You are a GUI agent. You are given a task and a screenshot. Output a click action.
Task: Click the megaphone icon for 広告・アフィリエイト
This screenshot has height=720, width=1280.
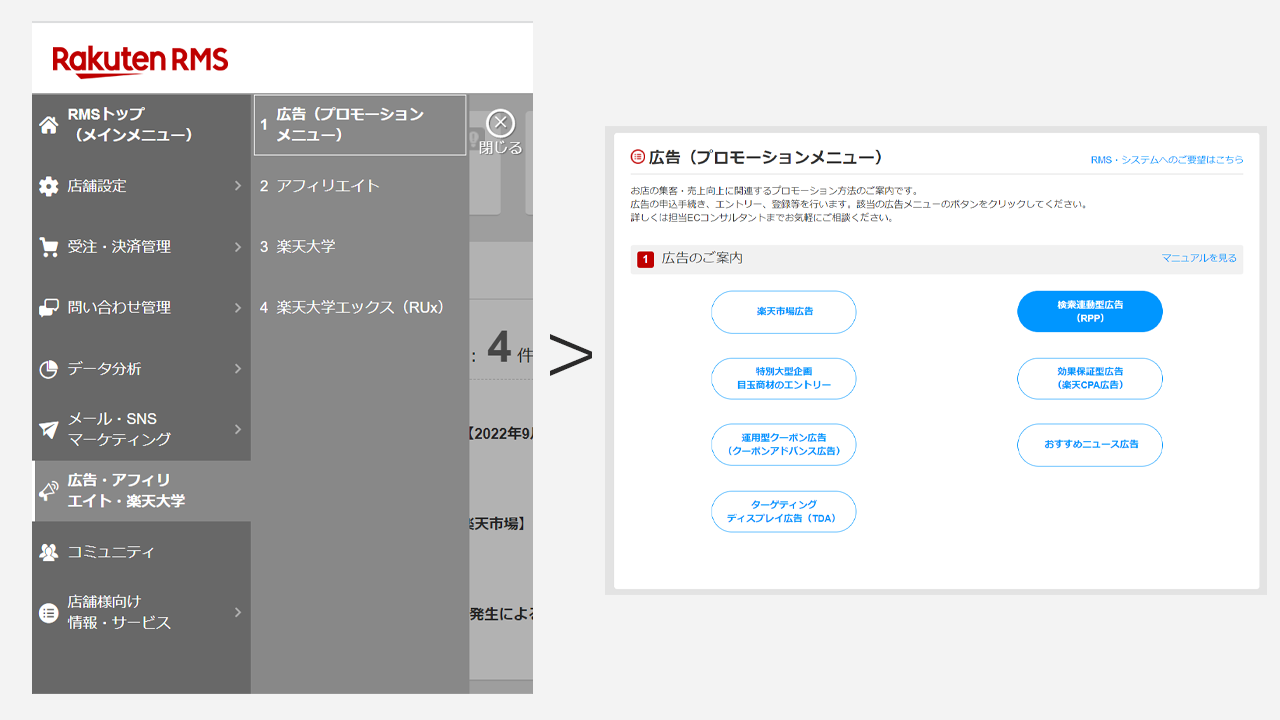48,491
